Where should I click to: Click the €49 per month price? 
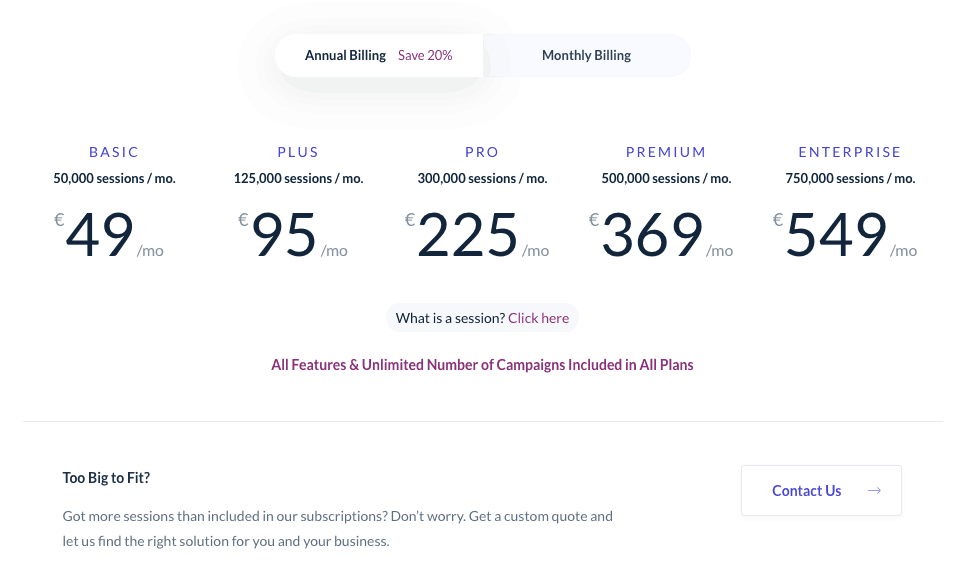109,235
